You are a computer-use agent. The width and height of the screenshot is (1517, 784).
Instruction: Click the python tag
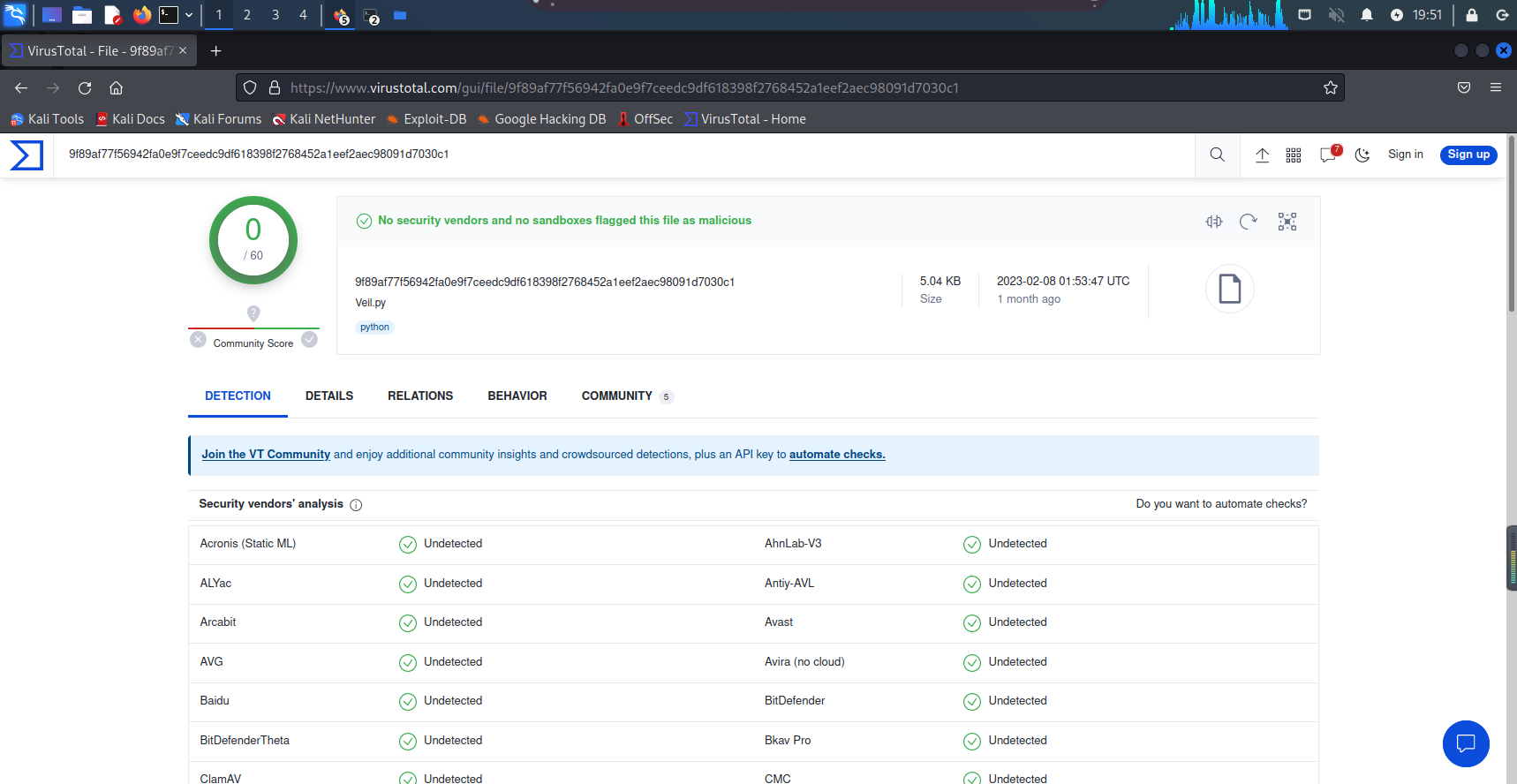374,328
